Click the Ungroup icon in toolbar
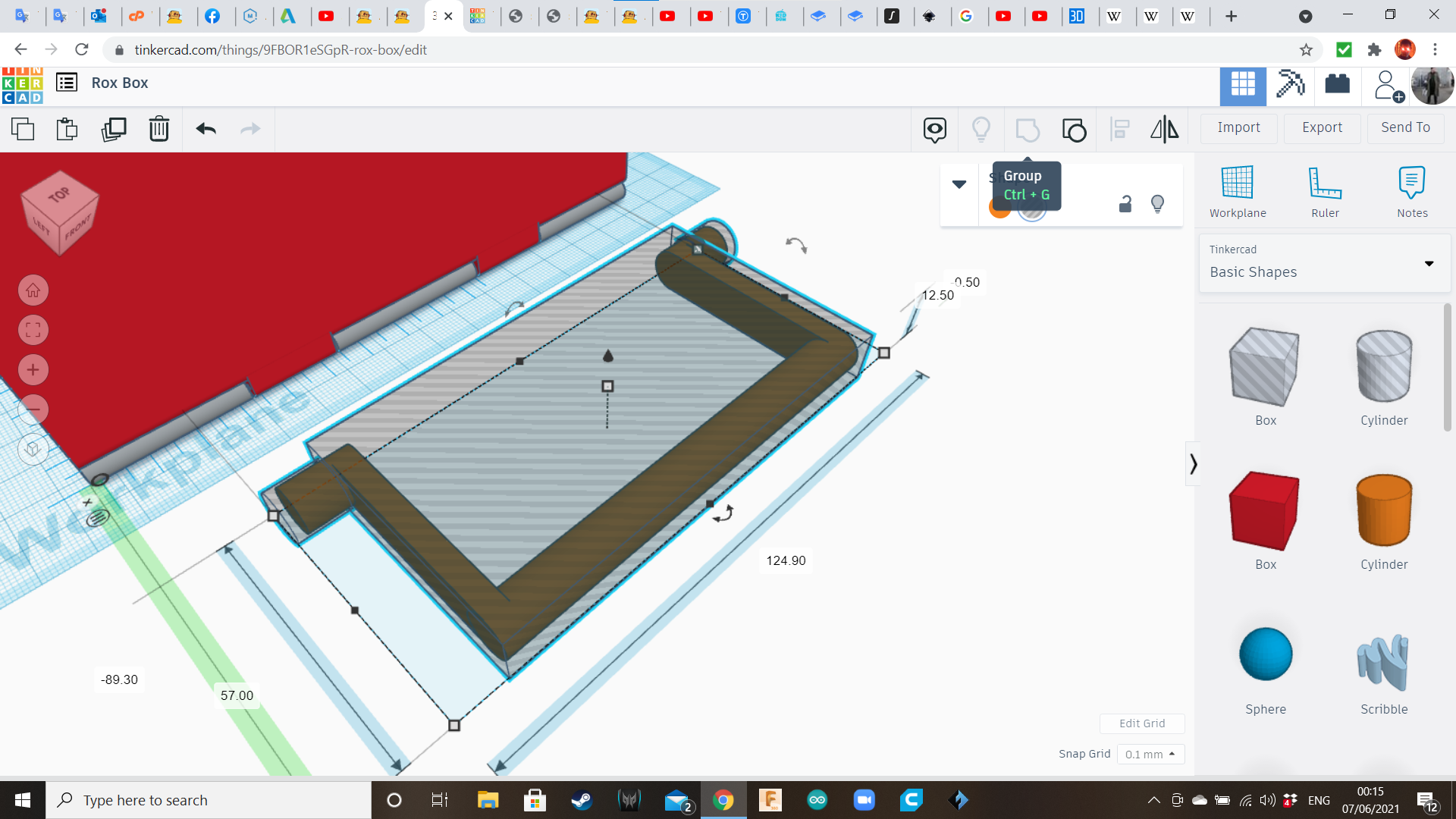Image resolution: width=1456 pixels, height=819 pixels. pyautogui.click(x=1074, y=130)
